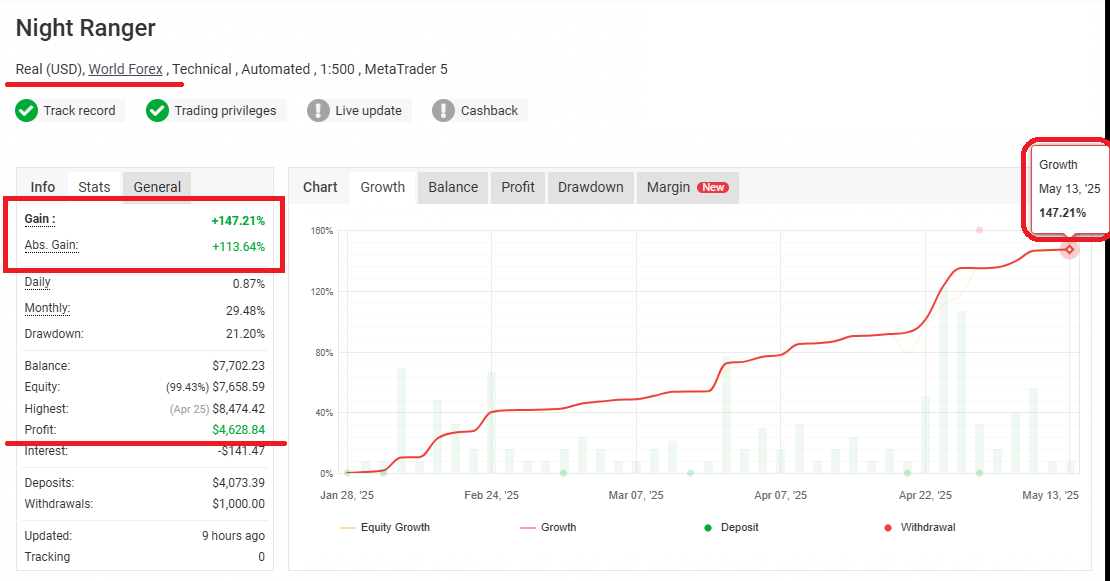Click the Track record green check icon

pyautogui.click(x=27, y=110)
